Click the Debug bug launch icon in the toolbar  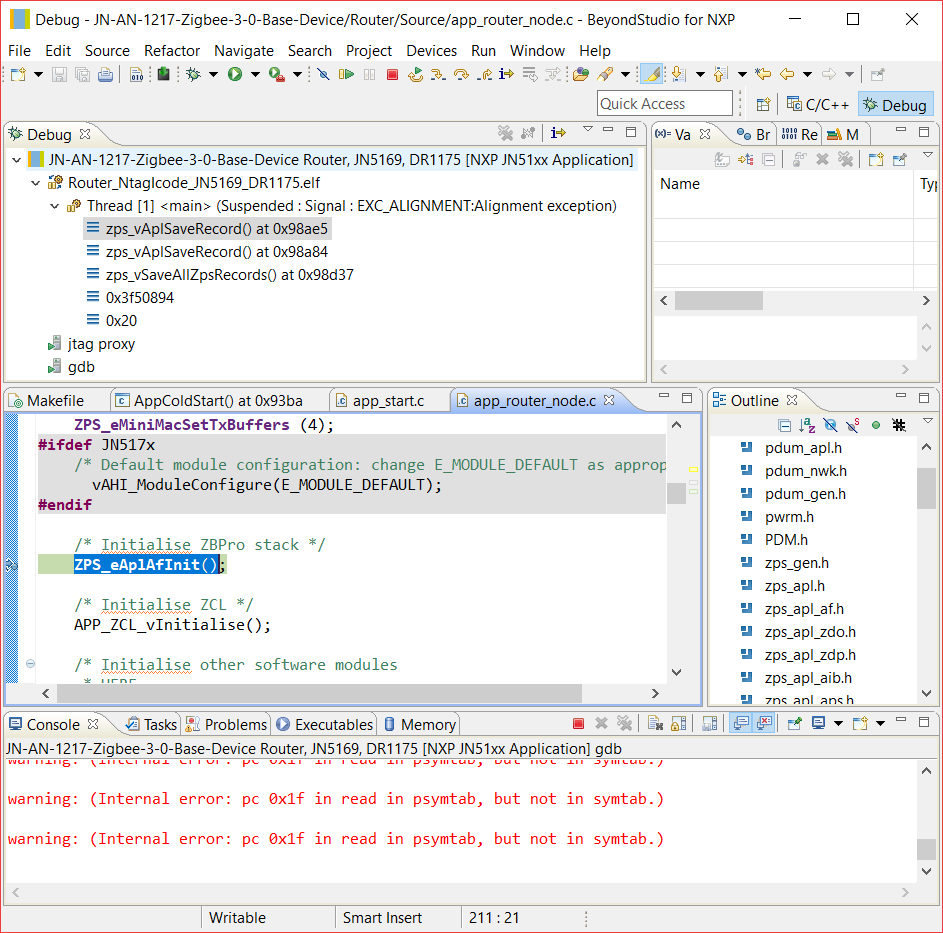point(193,75)
